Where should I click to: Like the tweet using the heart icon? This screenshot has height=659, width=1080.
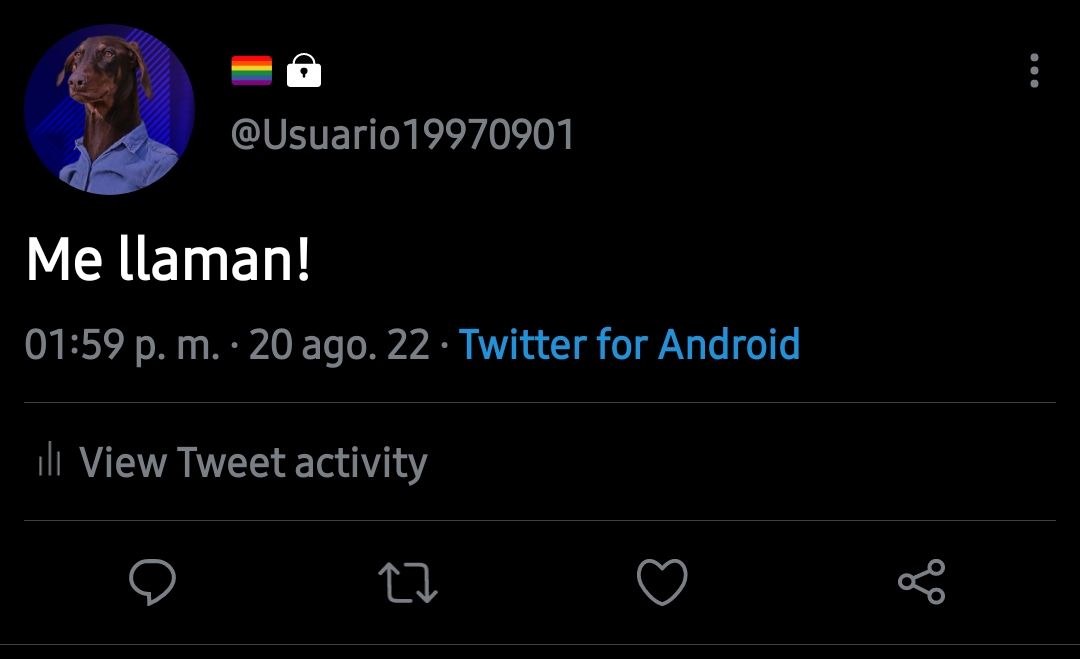[x=662, y=582]
